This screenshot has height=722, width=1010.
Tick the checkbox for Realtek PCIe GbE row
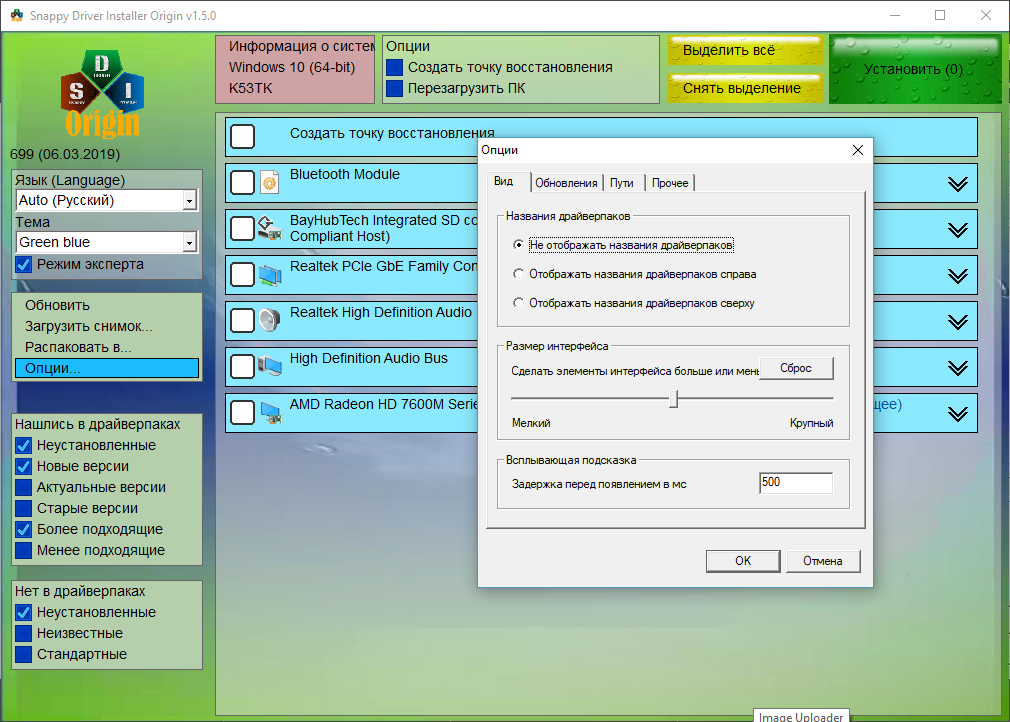tap(243, 275)
